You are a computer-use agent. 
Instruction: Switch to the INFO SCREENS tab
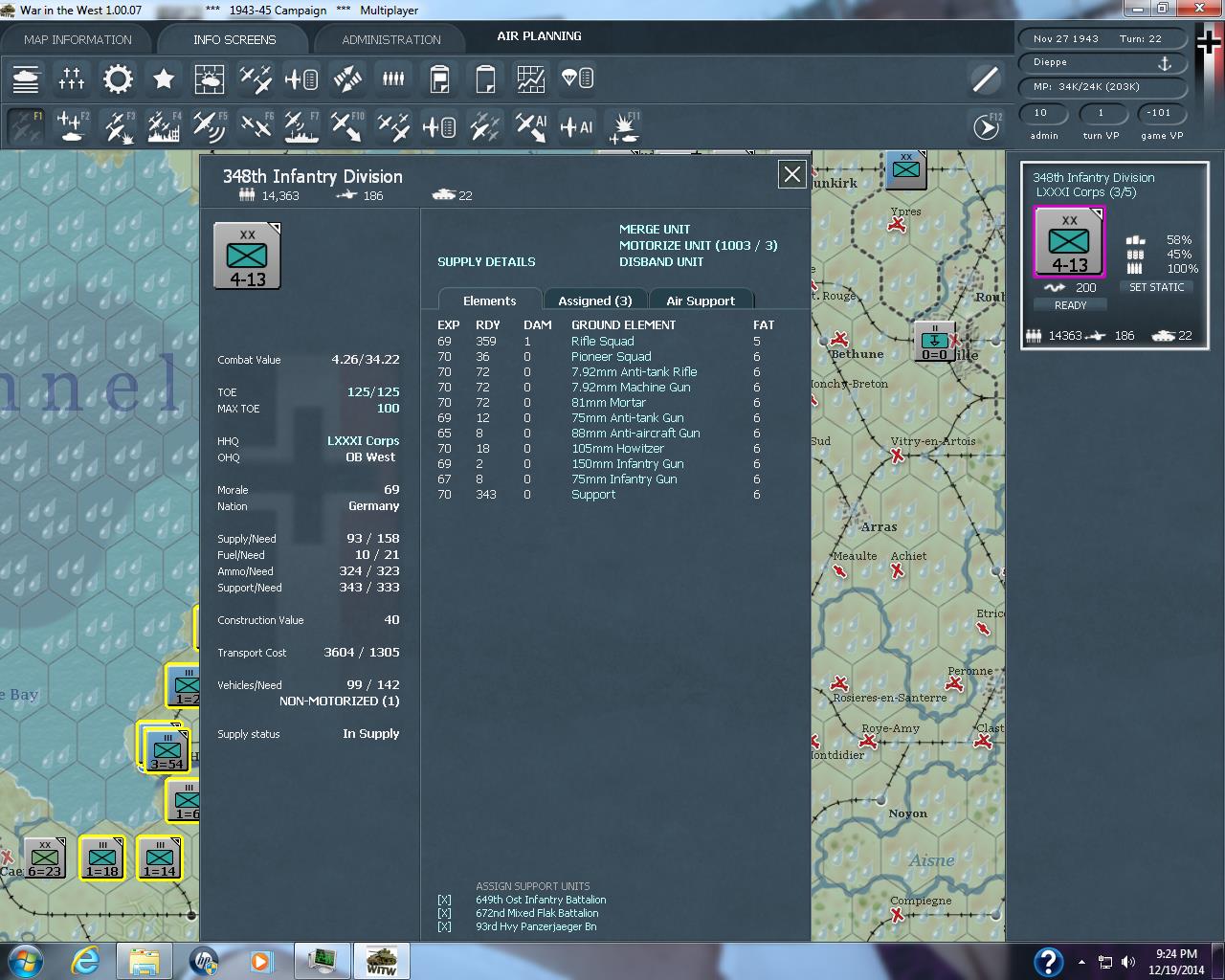click(x=234, y=39)
